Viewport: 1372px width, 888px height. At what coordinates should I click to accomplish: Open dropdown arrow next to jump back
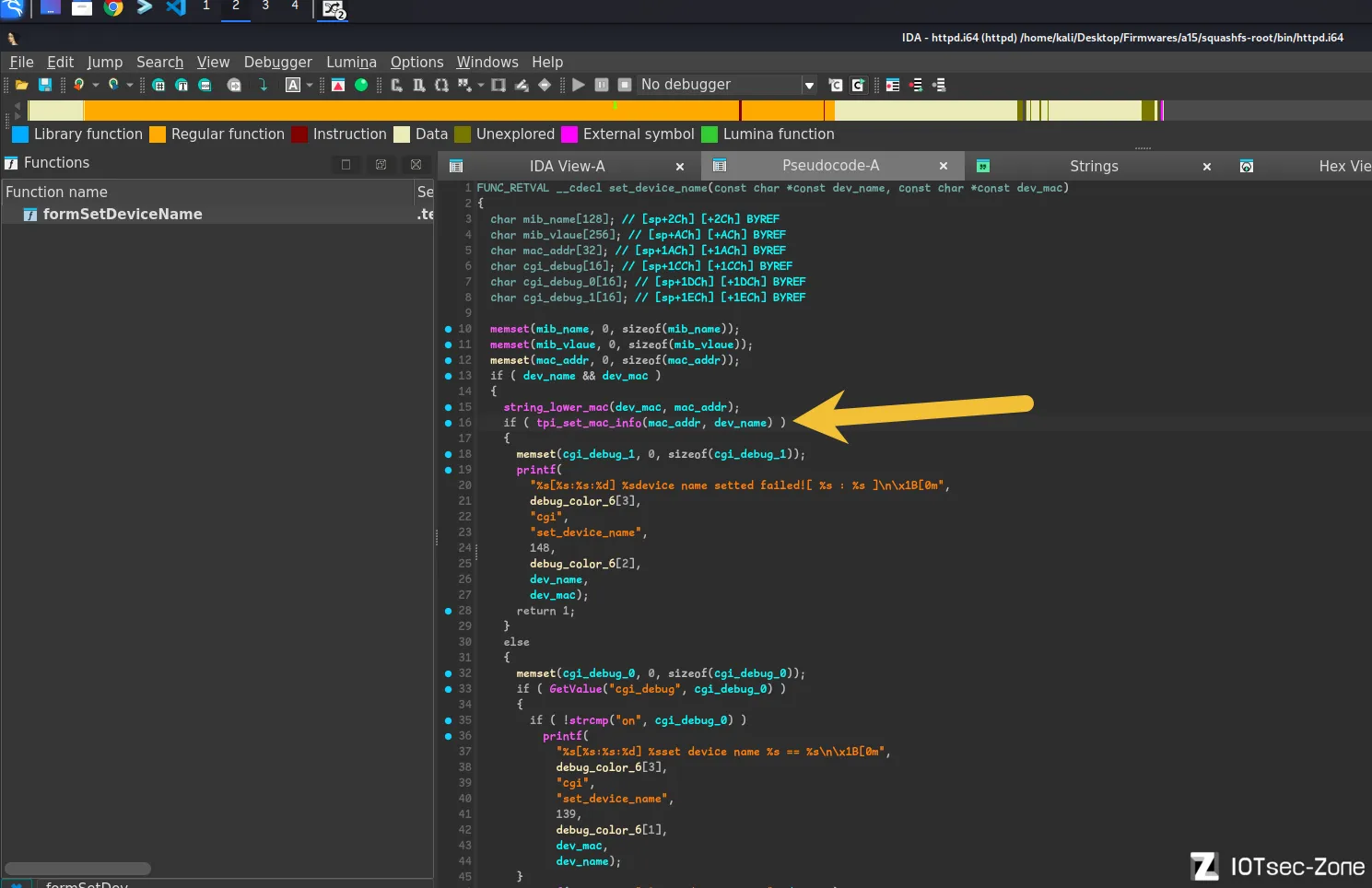(95, 85)
